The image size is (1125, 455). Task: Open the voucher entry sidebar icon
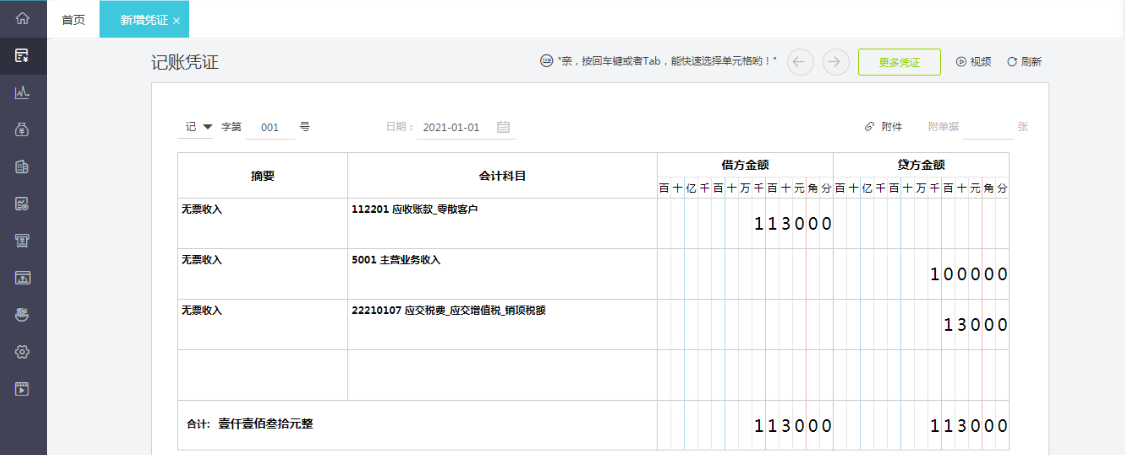pyautogui.click(x=22, y=55)
